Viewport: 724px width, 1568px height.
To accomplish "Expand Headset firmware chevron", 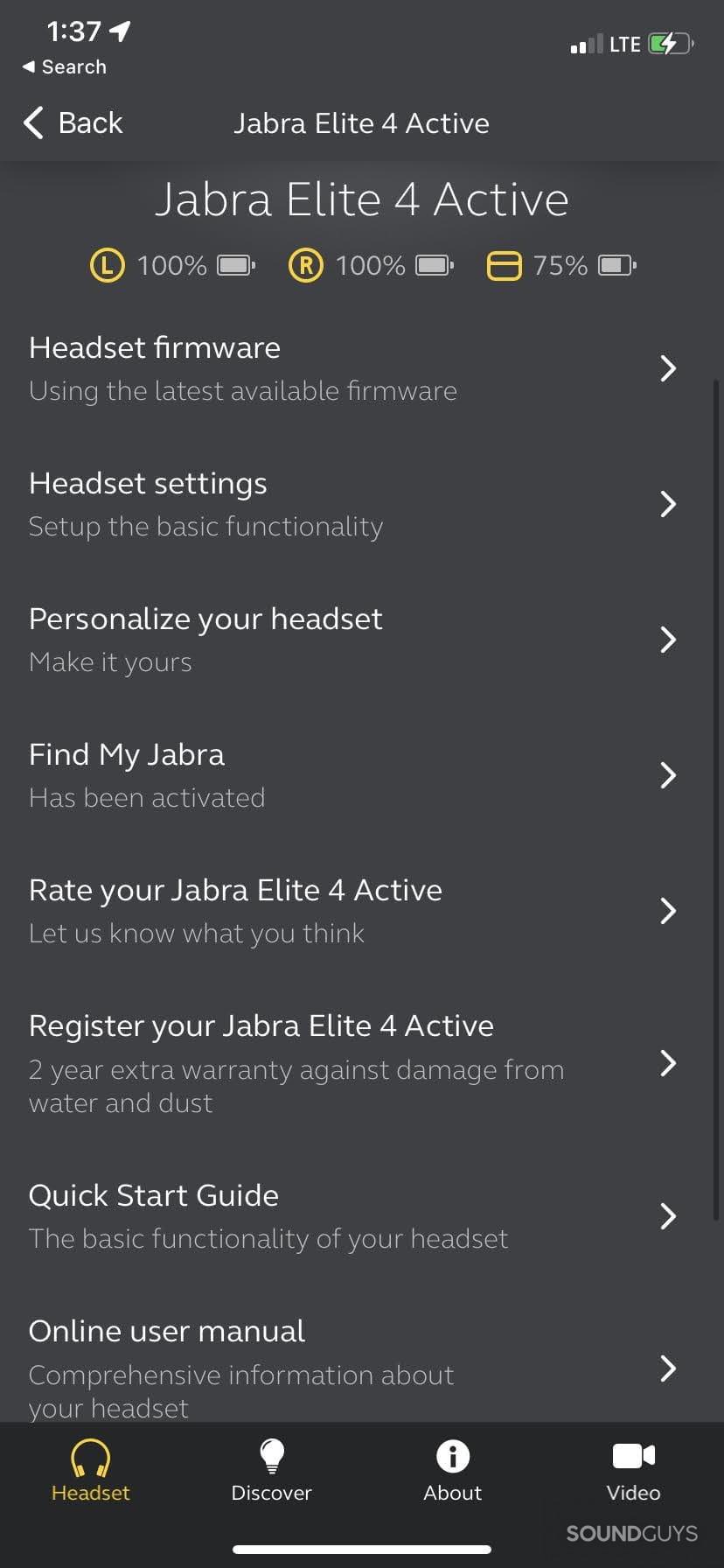I will point(668,368).
